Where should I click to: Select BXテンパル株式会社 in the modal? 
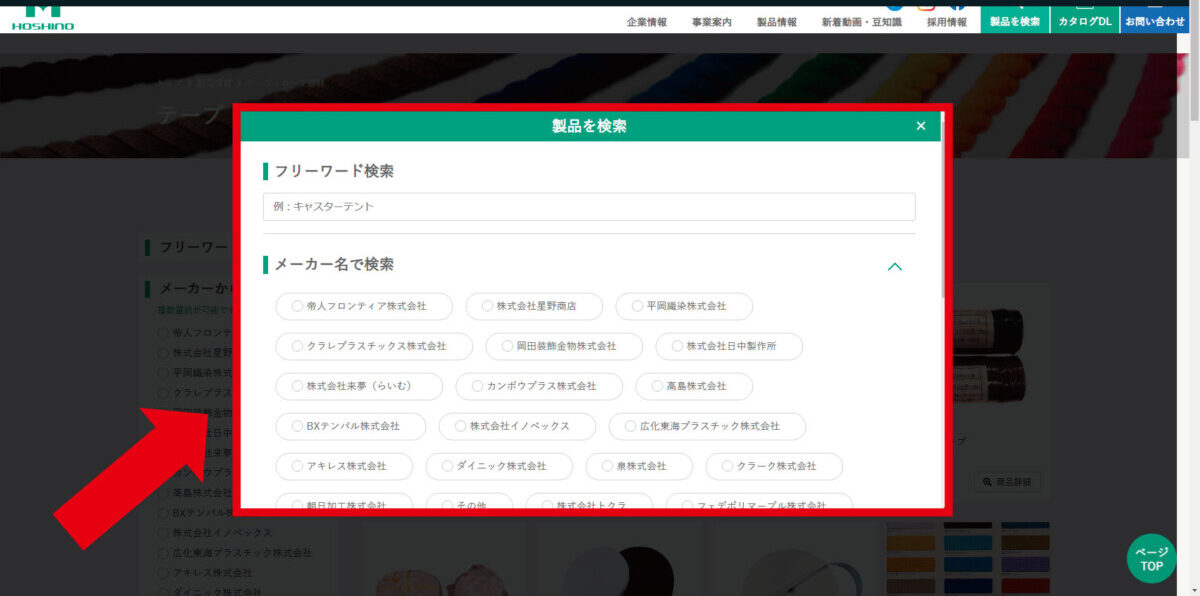pos(351,426)
